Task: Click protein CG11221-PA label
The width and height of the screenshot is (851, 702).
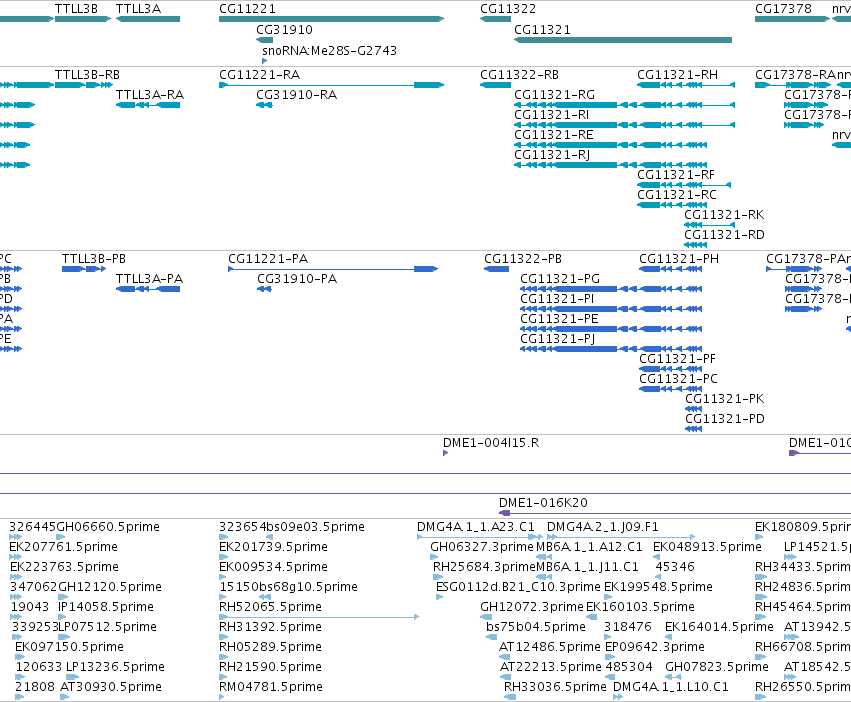Action: [268, 258]
